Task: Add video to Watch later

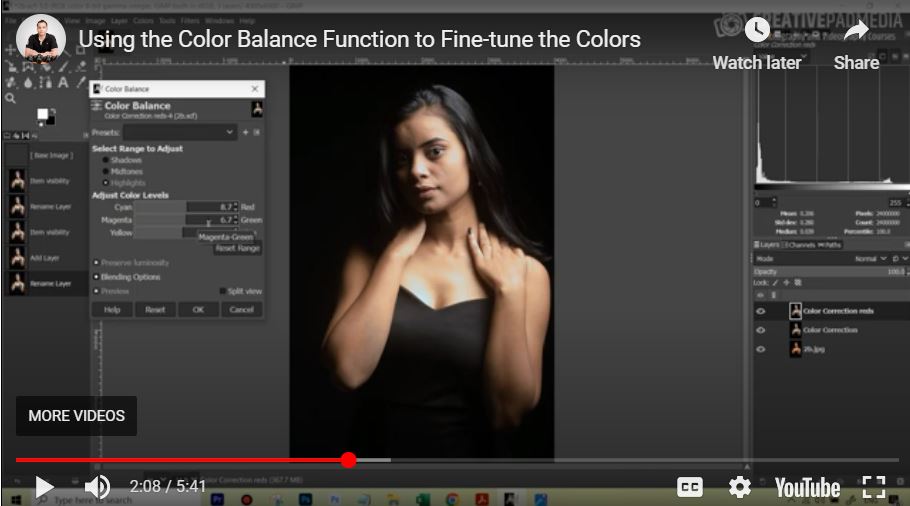Action: (x=757, y=44)
